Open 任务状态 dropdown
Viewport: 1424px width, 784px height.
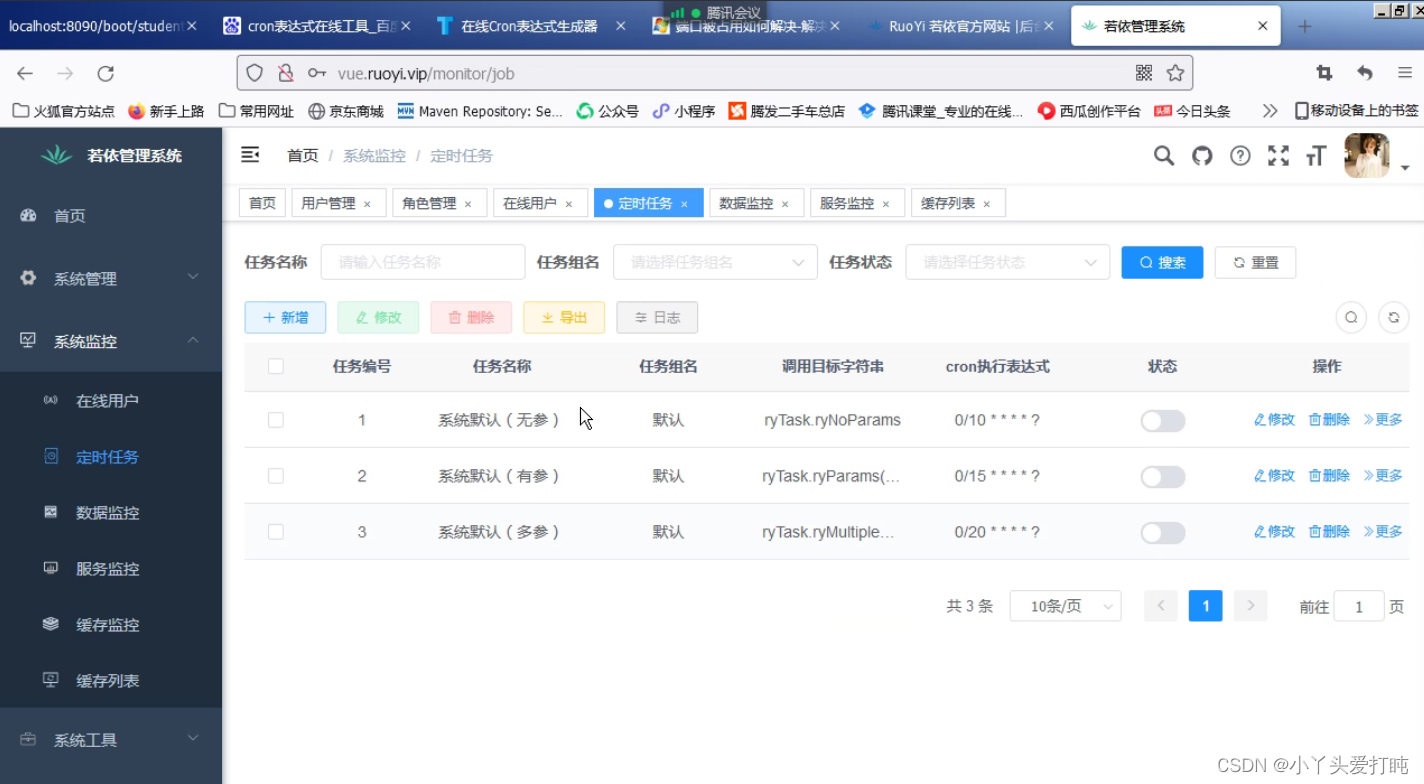[1008, 262]
